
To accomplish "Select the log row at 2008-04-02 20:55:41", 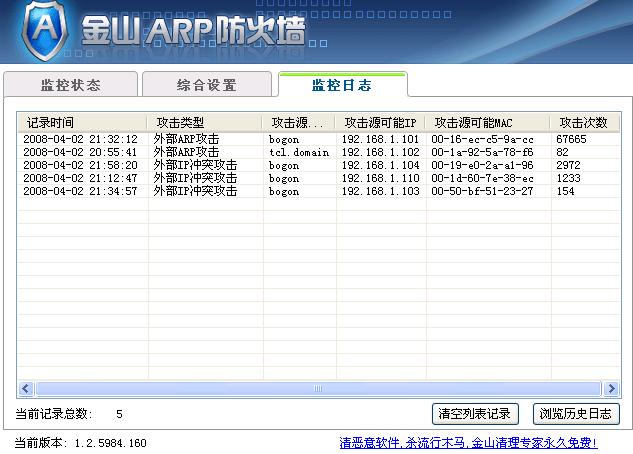I will 319,152.
